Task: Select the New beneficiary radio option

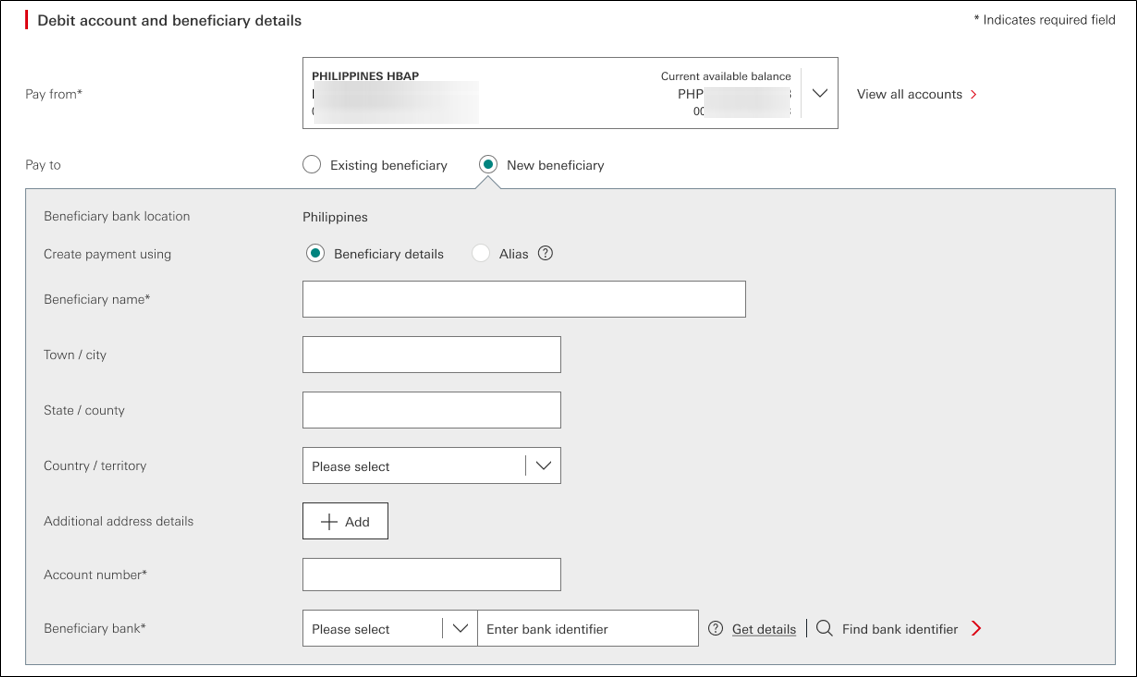Action: click(x=488, y=165)
